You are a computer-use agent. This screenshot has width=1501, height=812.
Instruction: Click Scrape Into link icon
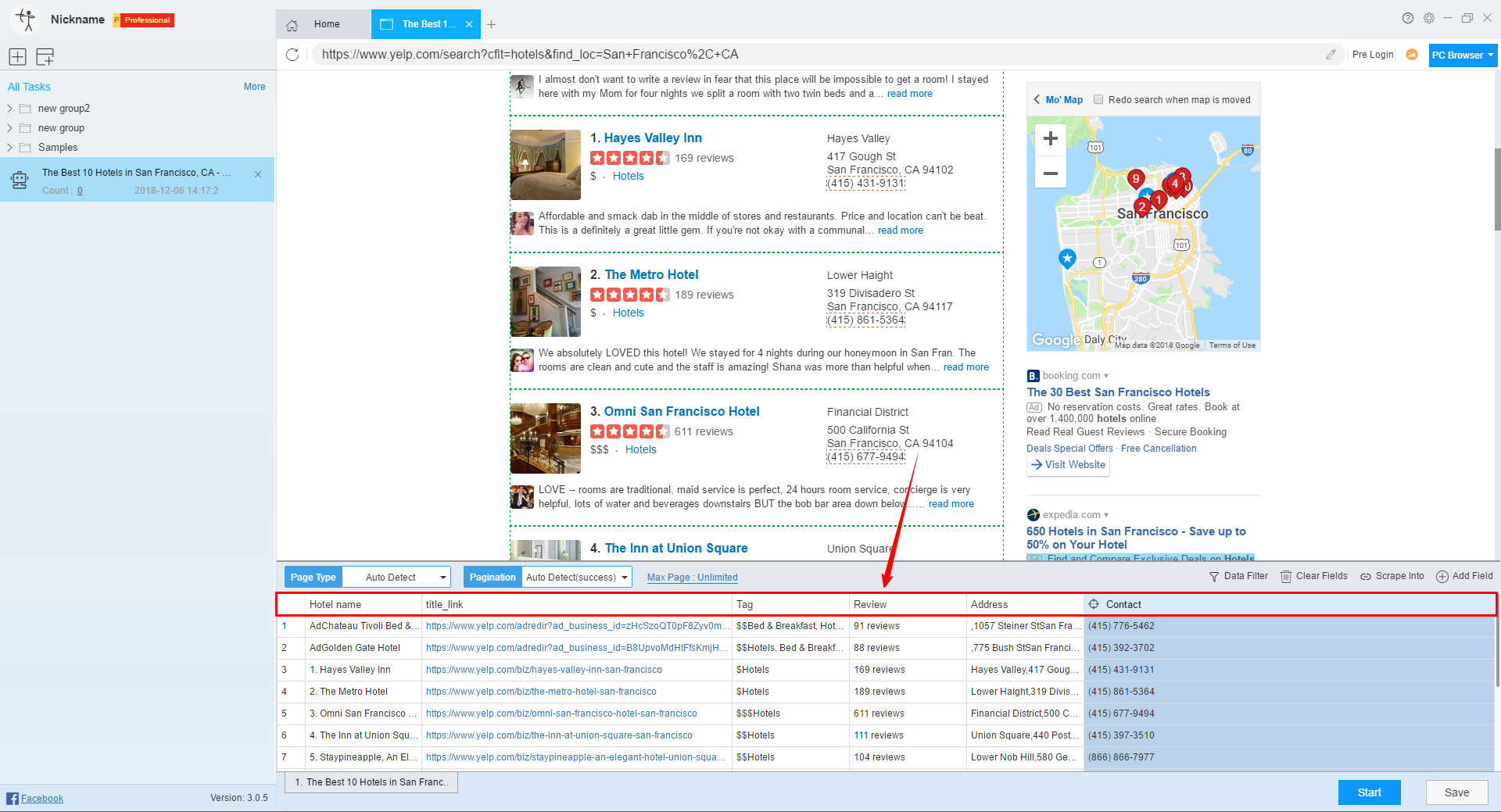click(1366, 577)
